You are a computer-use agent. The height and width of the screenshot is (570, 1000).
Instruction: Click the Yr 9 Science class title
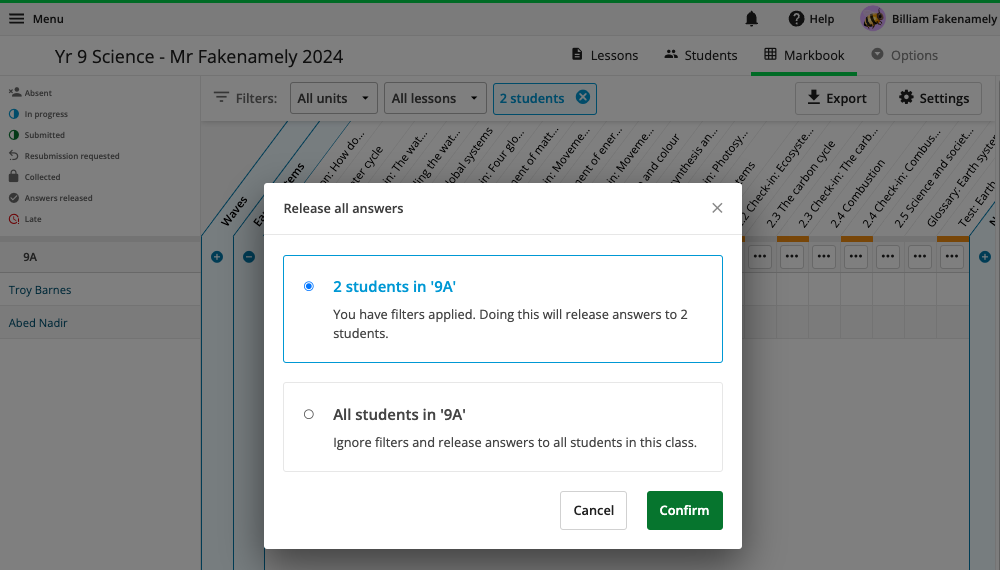pos(199,56)
